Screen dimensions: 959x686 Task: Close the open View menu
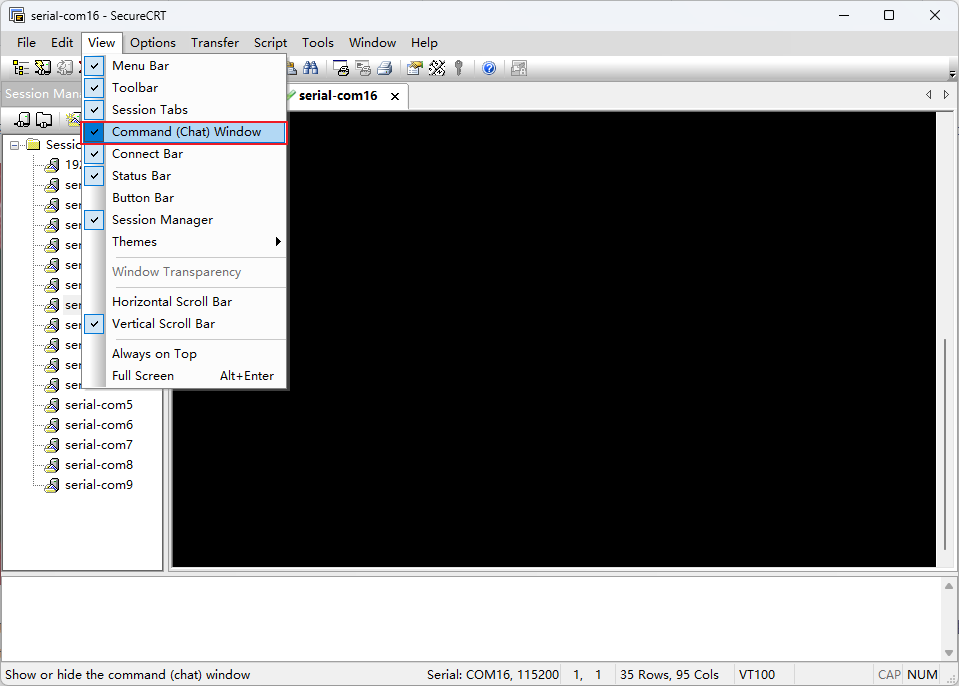[102, 43]
